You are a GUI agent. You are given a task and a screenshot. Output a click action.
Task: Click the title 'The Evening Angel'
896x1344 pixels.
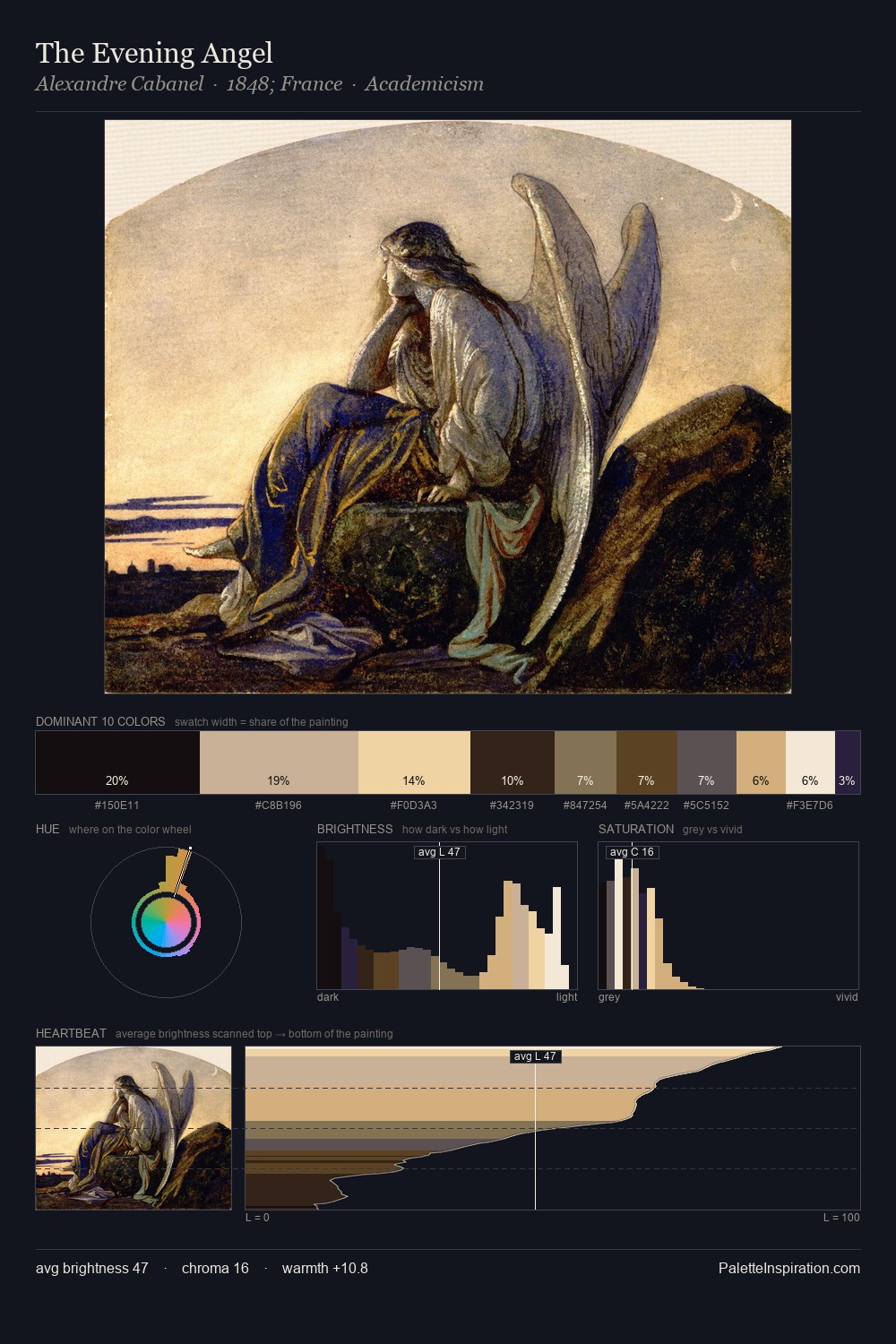pos(154,53)
